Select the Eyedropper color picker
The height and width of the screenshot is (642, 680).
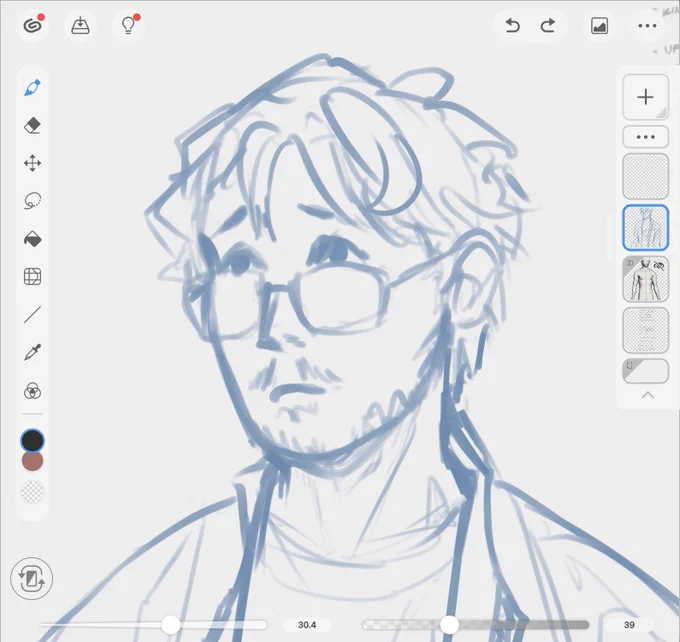point(33,353)
